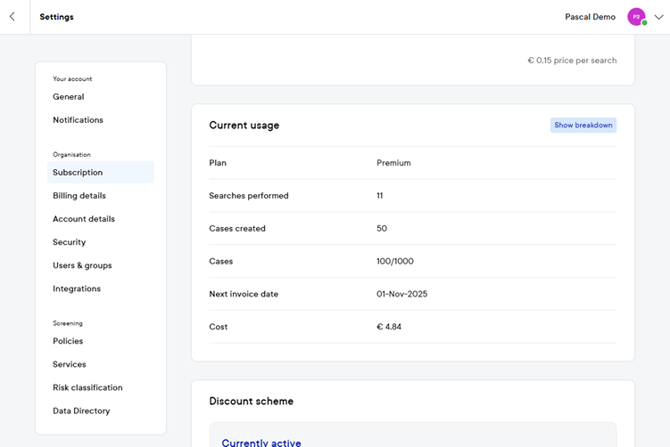Select Subscription in sidebar

(x=78, y=173)
